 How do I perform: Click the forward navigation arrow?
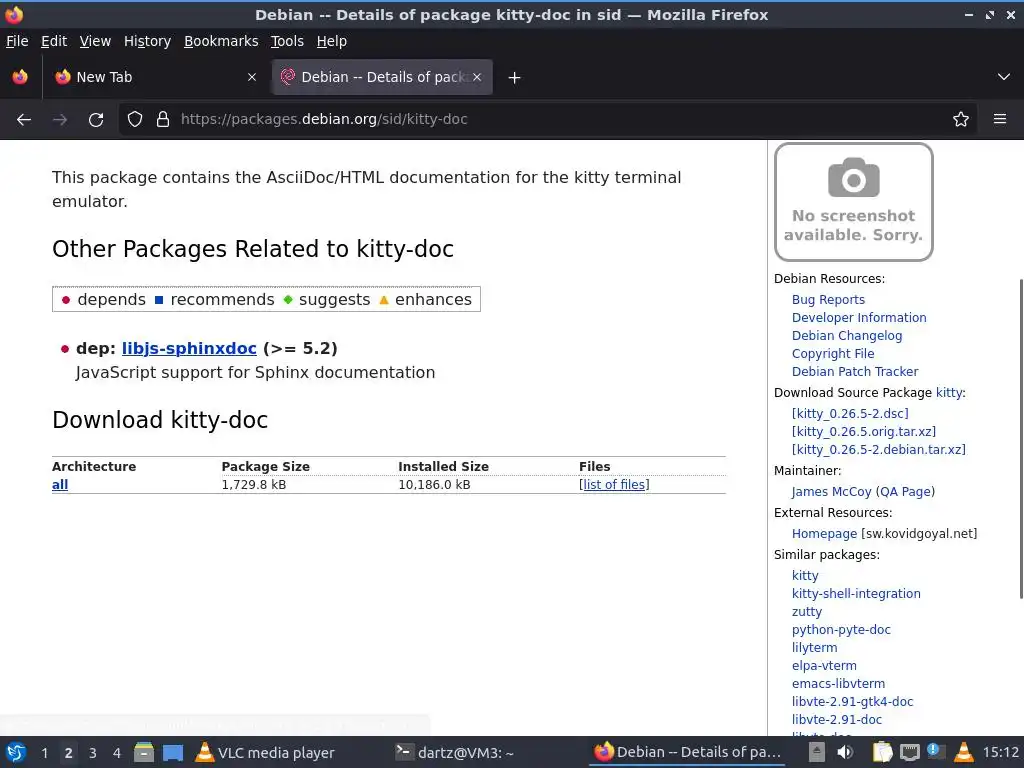pyautogui.click(x=60, y=120)
